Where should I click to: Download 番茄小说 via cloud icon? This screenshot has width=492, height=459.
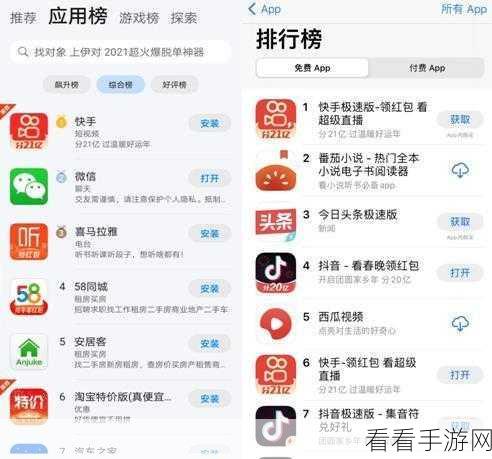pyautogui.click(x=460, y=170)
